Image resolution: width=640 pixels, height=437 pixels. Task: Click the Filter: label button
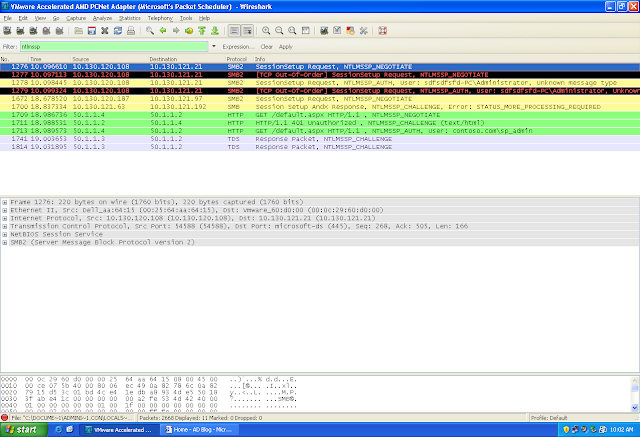pyautogui.click(x=10, y=47)
